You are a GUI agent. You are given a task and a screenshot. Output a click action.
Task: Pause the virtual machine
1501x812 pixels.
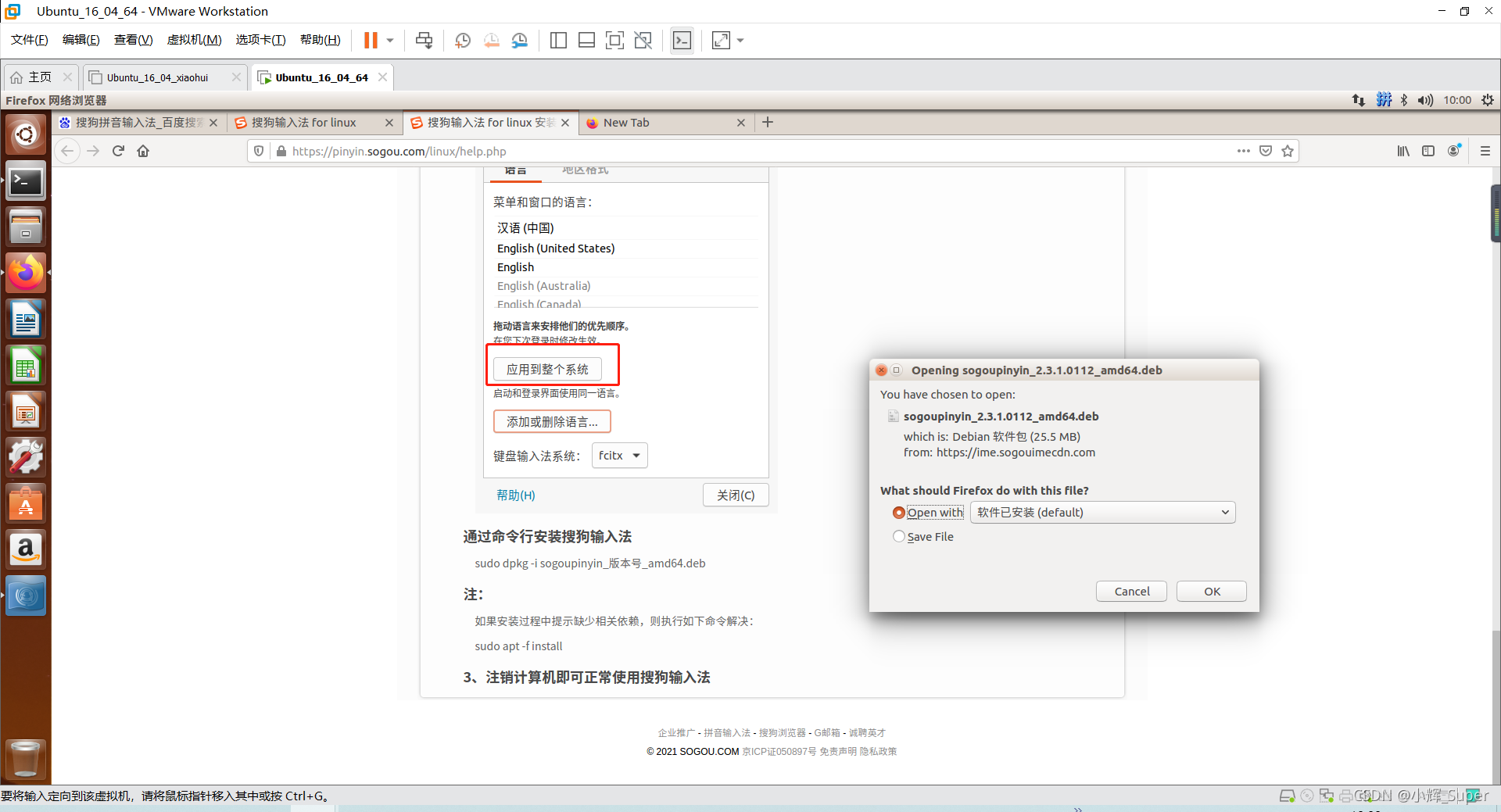(x=371, y=41)
